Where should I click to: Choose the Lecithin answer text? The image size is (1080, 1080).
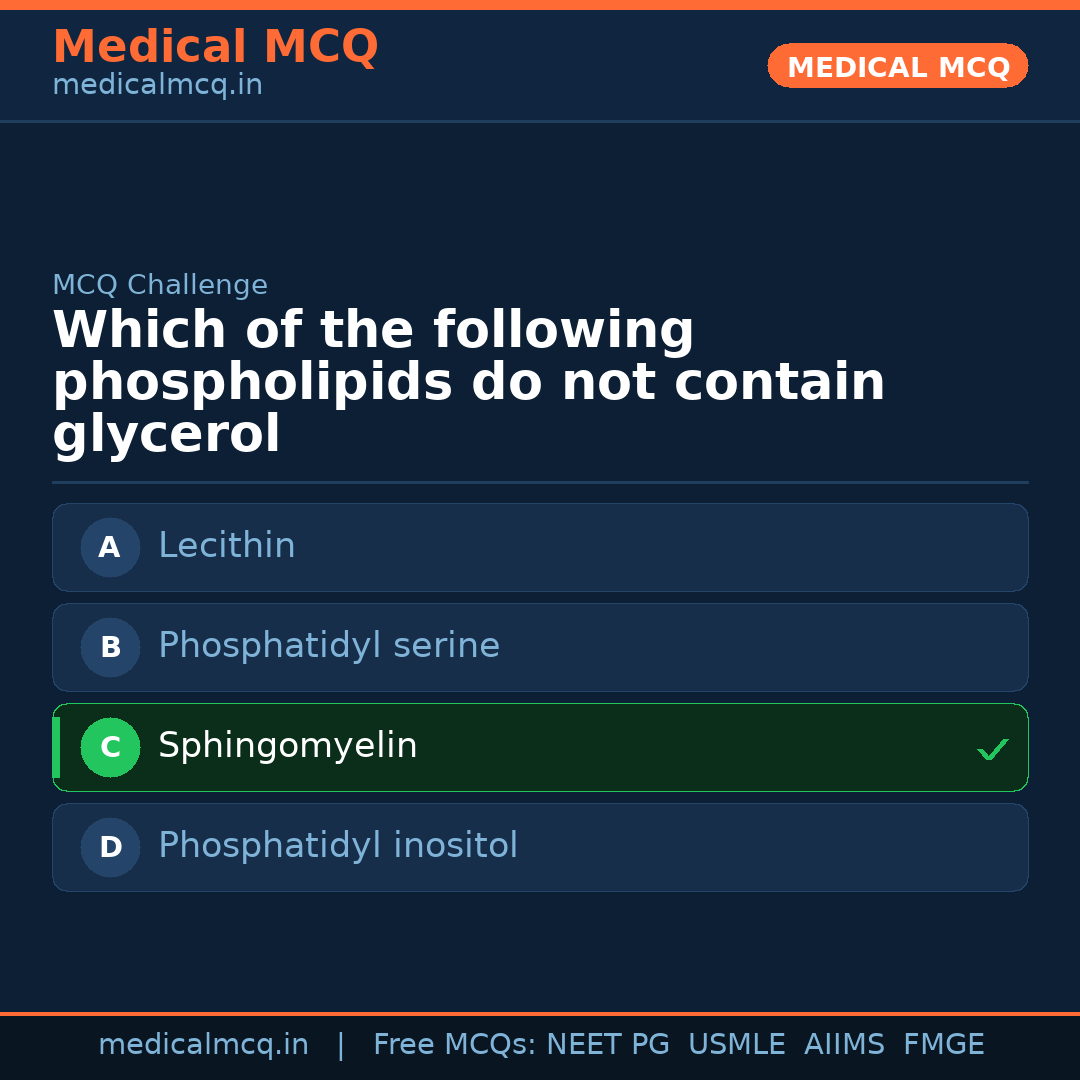coord(227,546)
